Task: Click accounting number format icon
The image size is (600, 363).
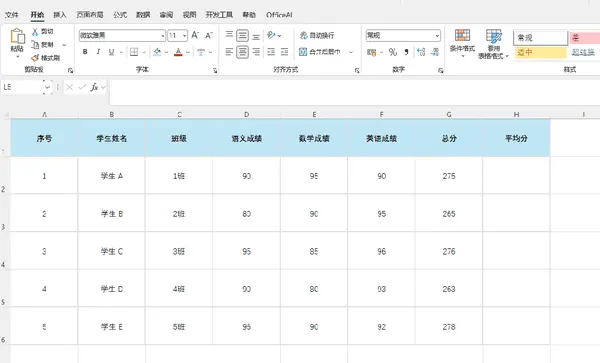Action: [371, 52]
